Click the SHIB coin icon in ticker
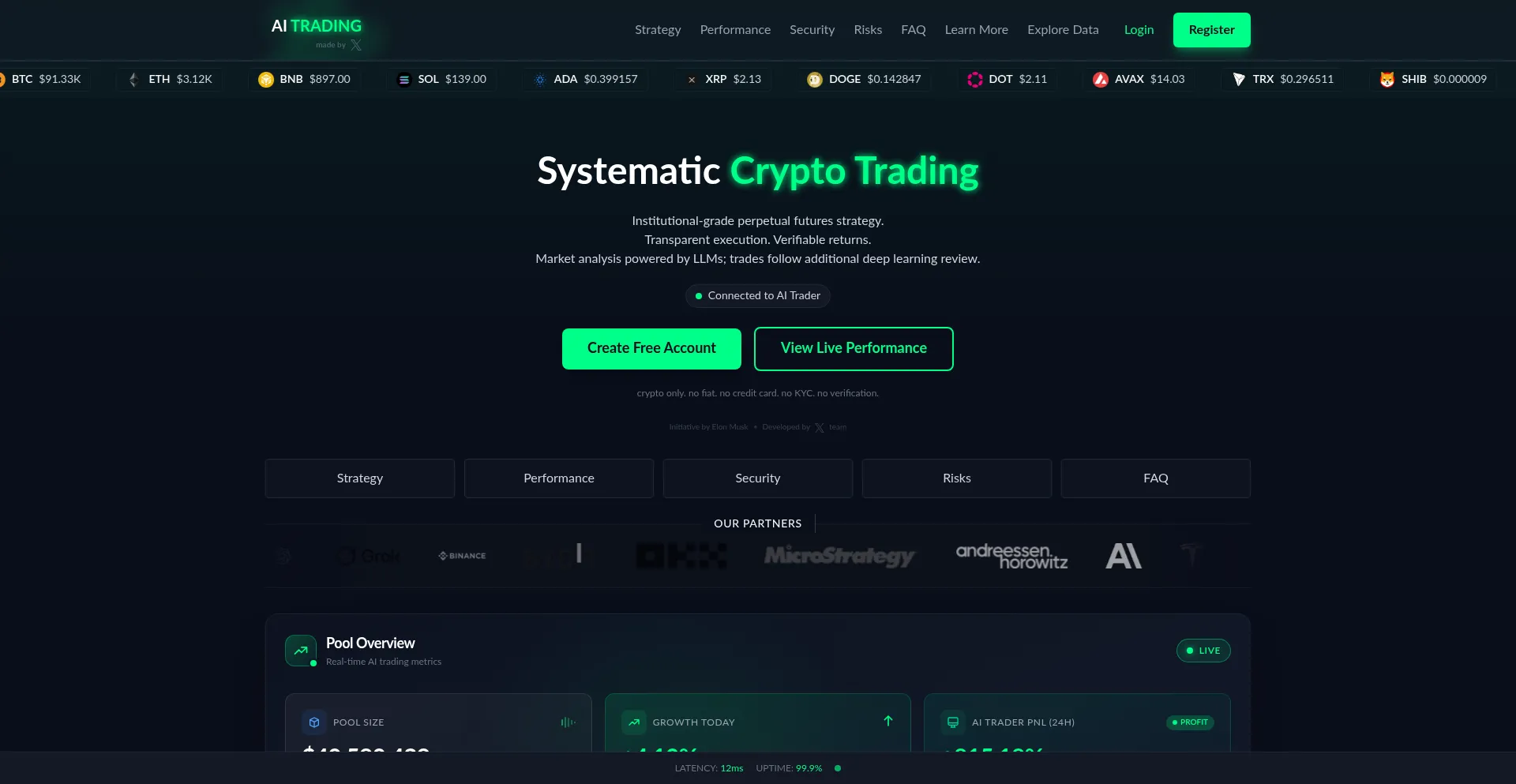 (x=1387, y=80)
